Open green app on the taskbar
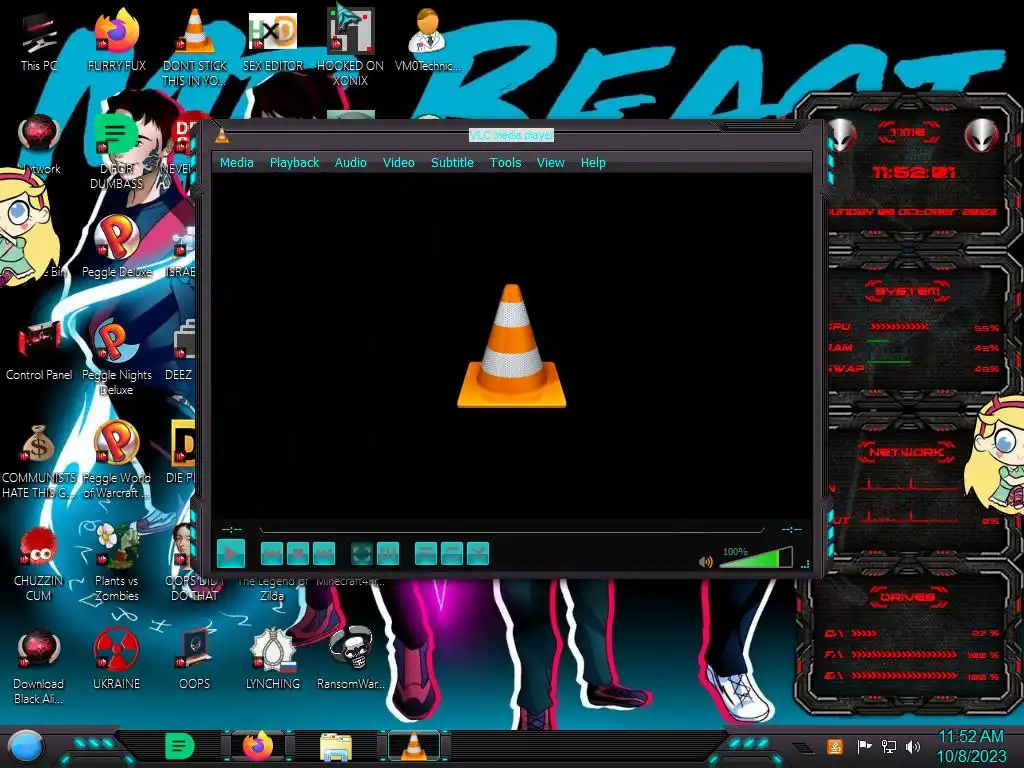 click(179, 746)
